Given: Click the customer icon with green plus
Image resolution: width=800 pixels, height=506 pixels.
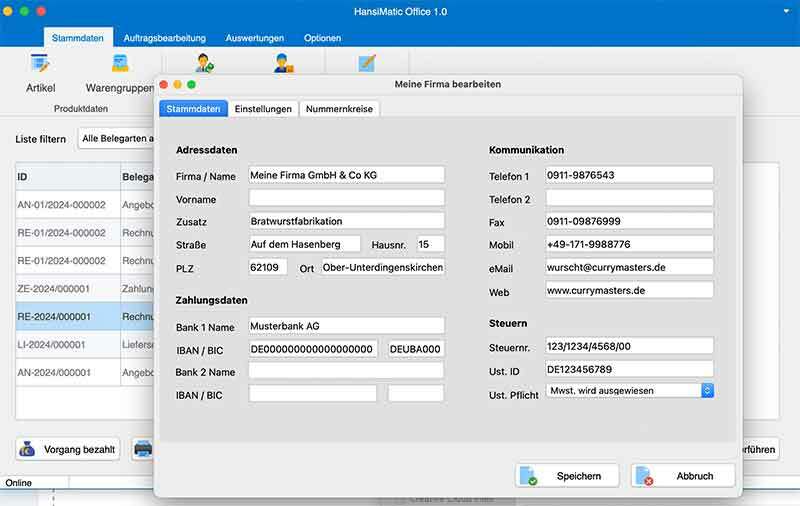Looking at the screenshot, I should click(x=204, y=64).
